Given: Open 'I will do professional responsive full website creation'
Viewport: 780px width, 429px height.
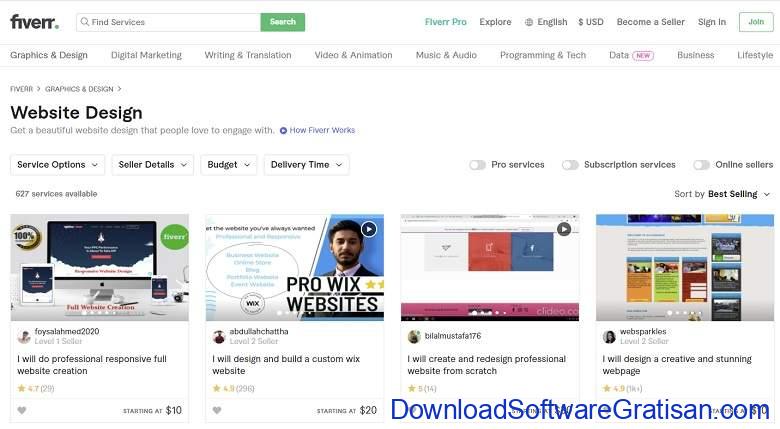Looking at the screenshot, I should tap(92, 365).
